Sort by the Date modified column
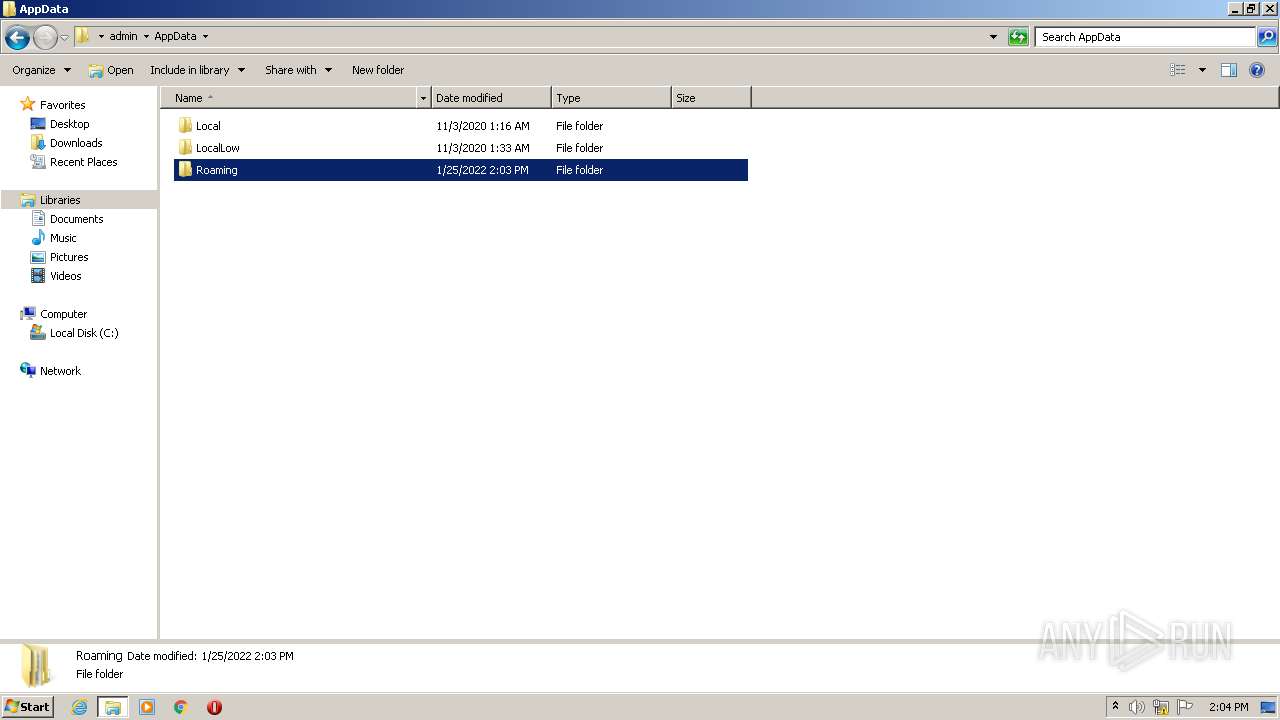This screenshot has width=1280, height=720. coord(491,98)
